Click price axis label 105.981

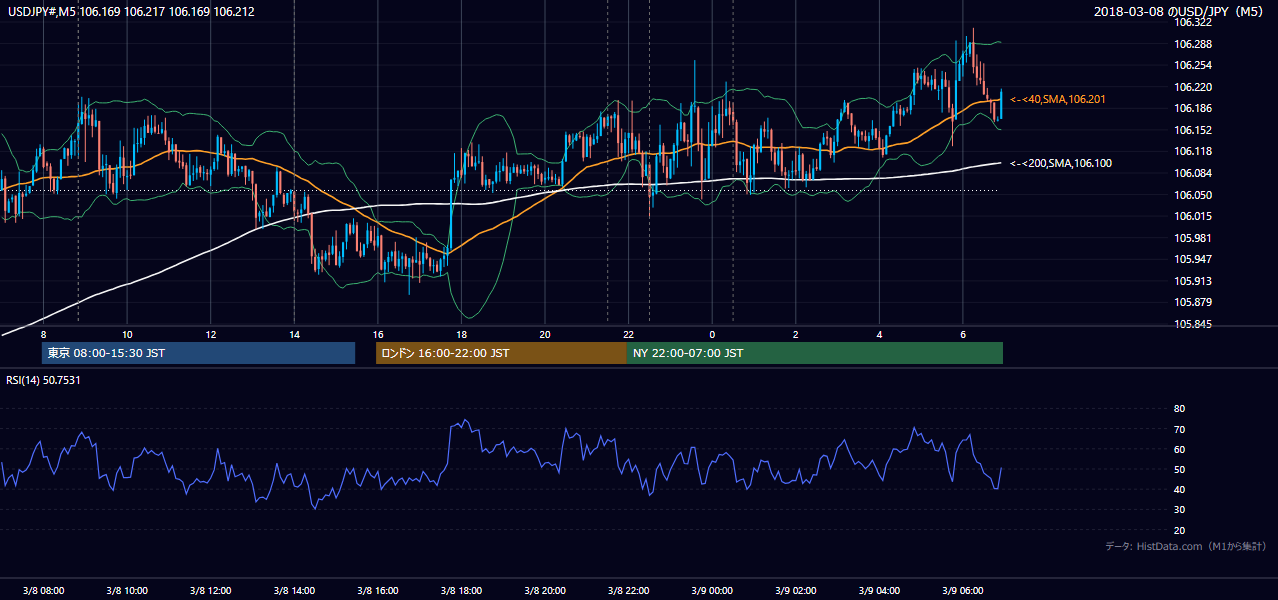(x=1195, y=238)
